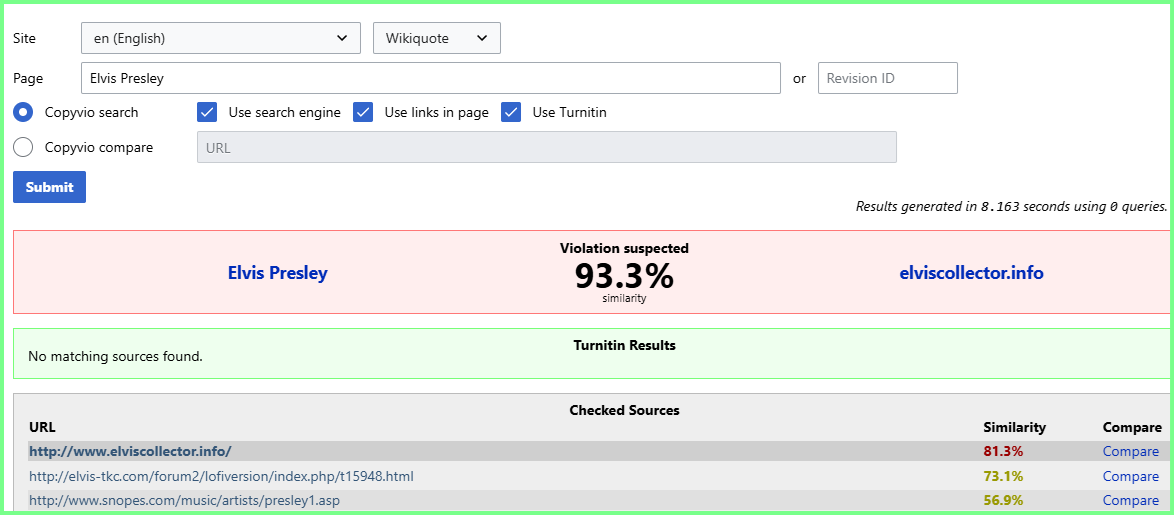The height and width of the screenshot is (515, 1174).
Task: Open the Wikiquote project dropdown
Action: coord(437,38)
